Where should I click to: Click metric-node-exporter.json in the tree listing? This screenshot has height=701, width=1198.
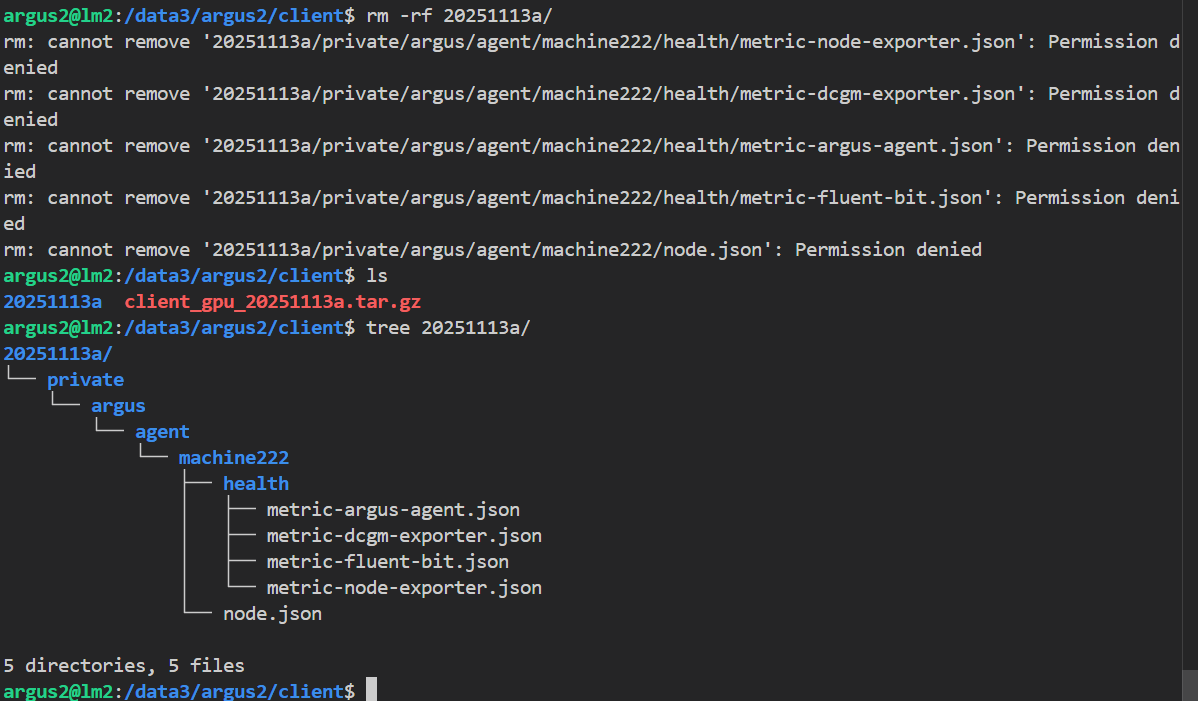click(404, 588)
